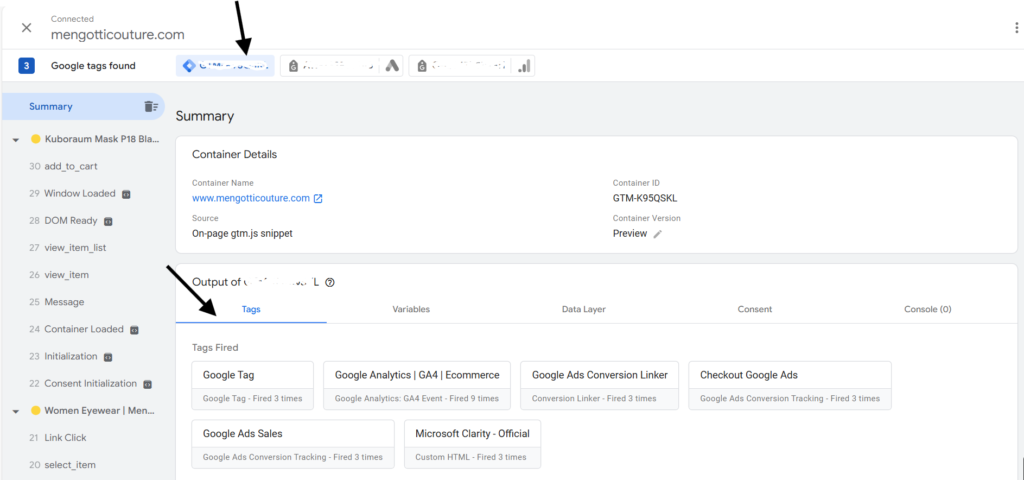Viewport: 1024px width, 480px height.
Task: Select event 21 Link Click
Action: tap(57, 438)
